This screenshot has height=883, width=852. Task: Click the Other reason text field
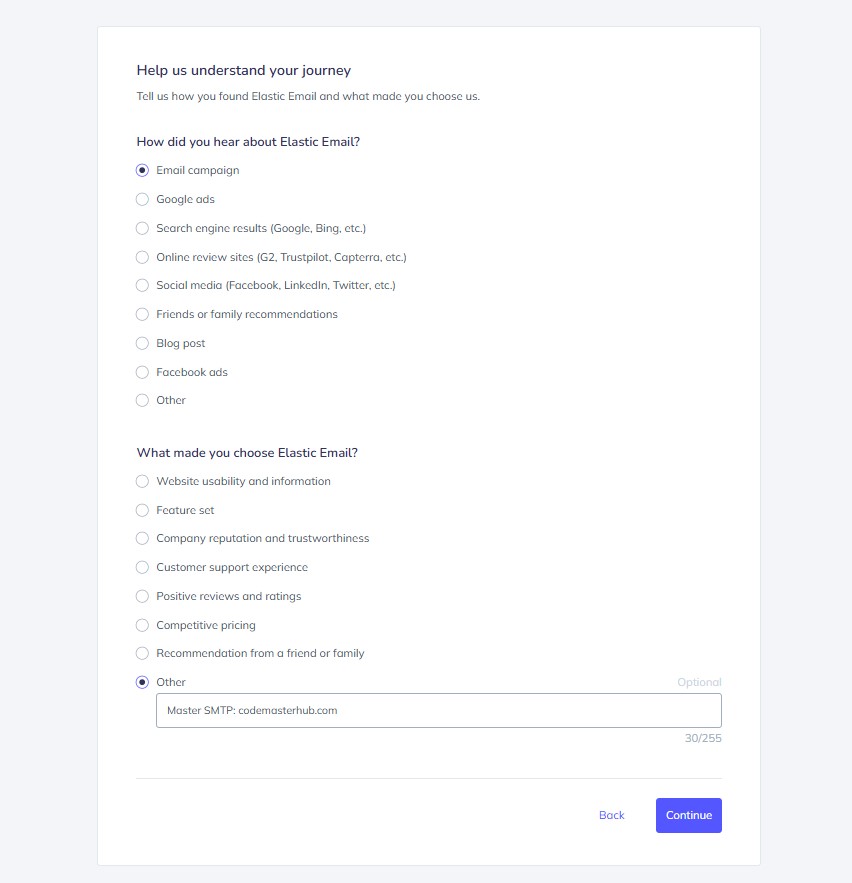tap(438, 711)
